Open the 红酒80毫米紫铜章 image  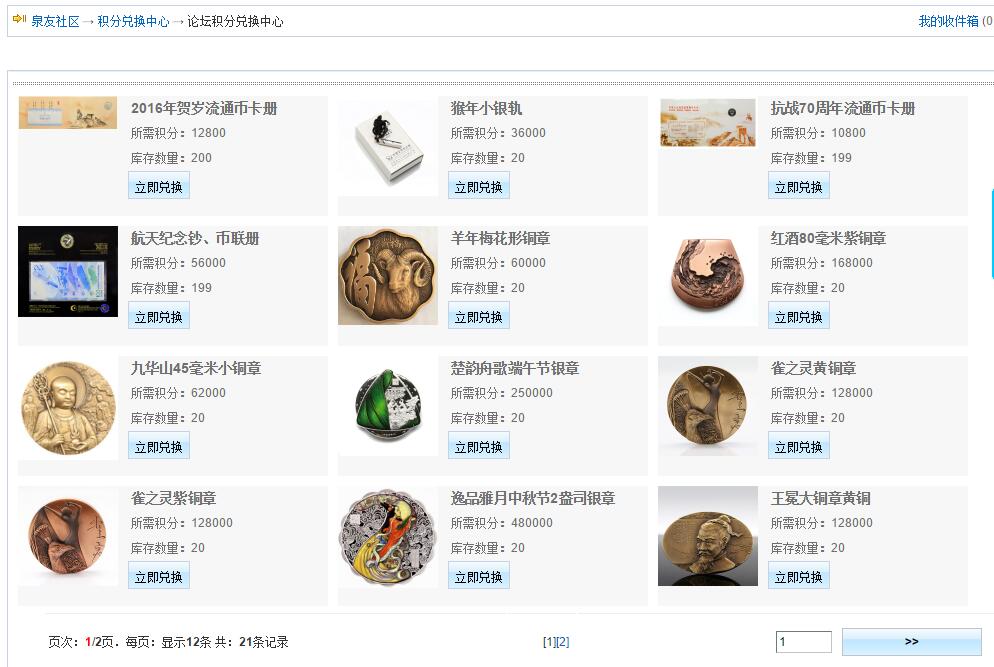[x=708, y=276]
